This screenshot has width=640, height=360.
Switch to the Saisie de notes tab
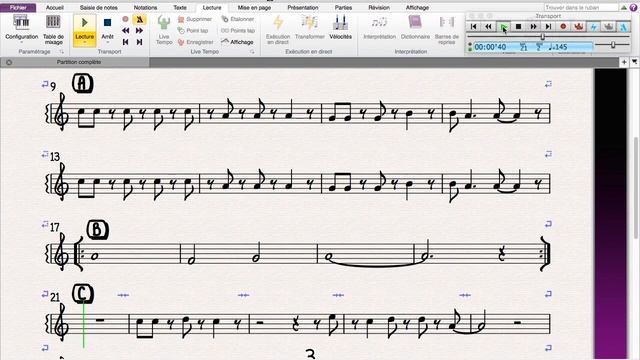point(98,7)
